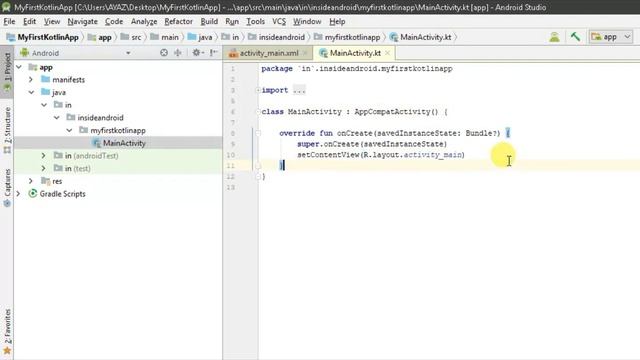Open the app run configuration dropdown
The width and height of the screenshot is (640, 360).
pos(611,37)
